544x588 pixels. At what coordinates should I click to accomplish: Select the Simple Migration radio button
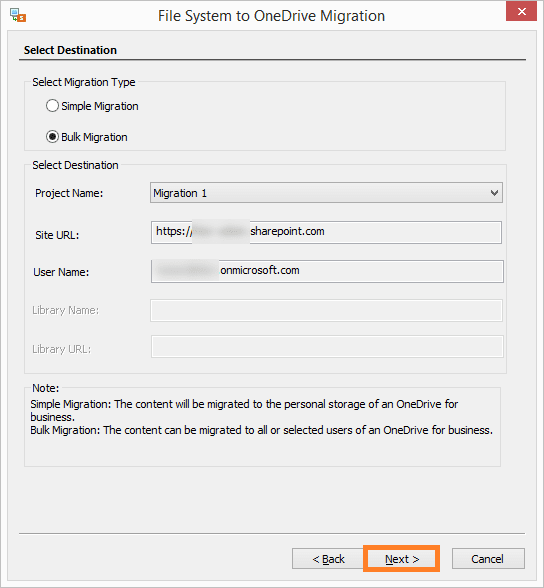[52, 106]
